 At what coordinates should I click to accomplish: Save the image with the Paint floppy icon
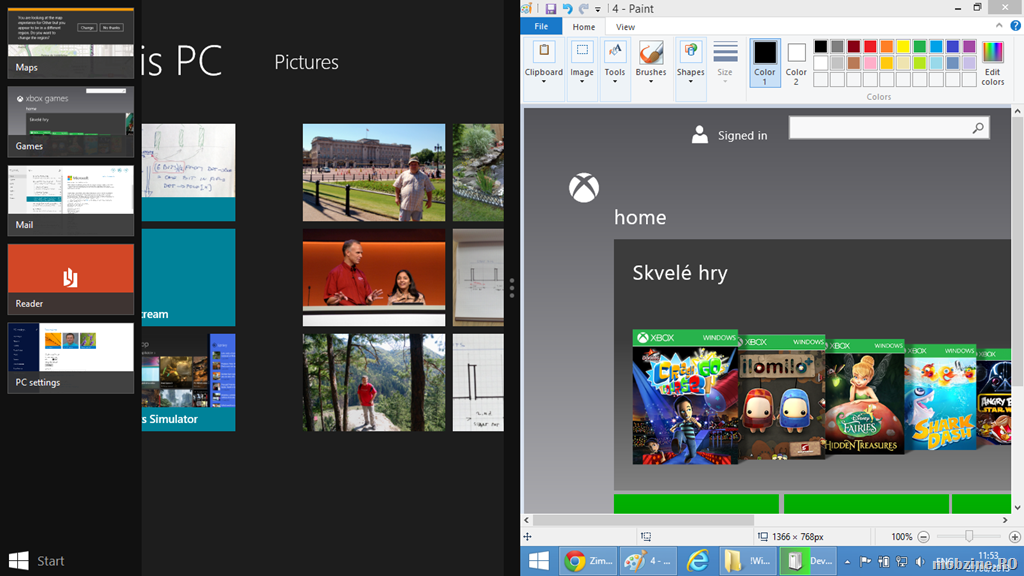(551, 8)
